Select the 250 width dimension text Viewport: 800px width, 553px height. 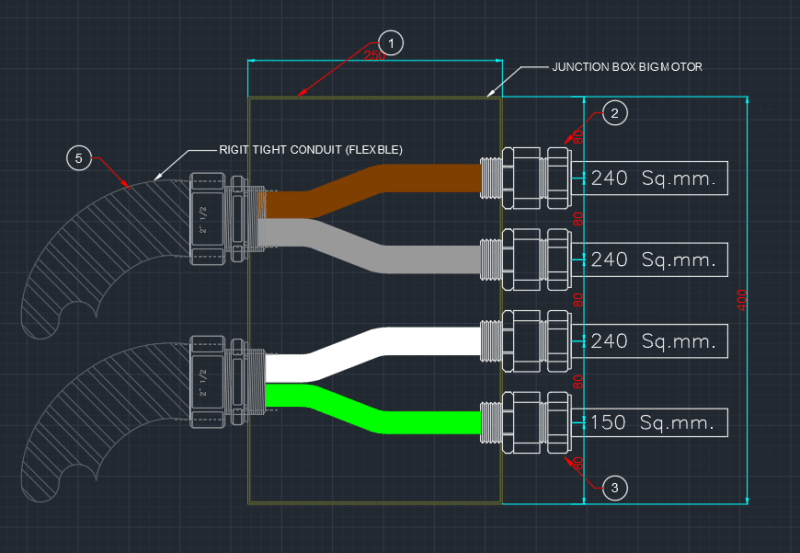point(374,56)
